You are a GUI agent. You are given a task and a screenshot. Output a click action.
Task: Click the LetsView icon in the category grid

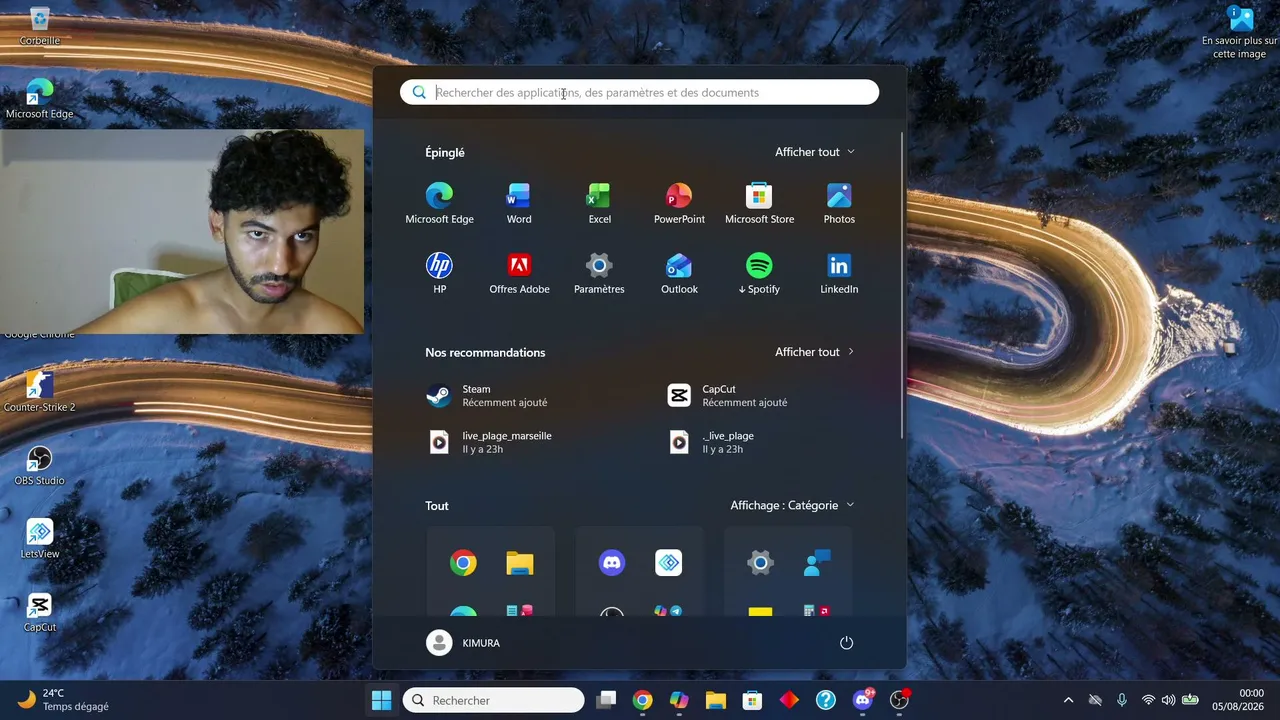[668, 563]
